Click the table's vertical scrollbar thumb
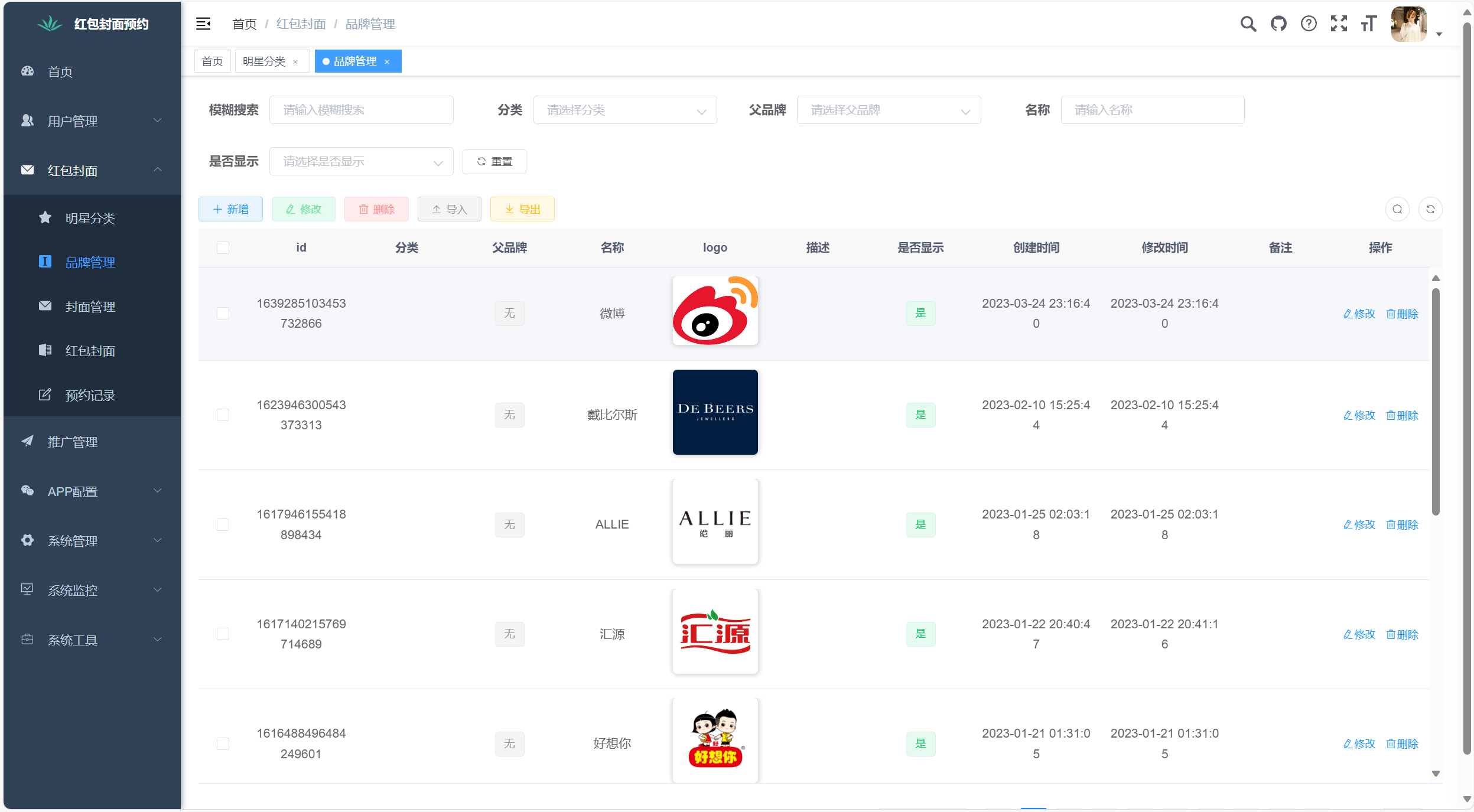This screenshot has width=1474, height=812. pyautogui.click(x=1436, y=402)
